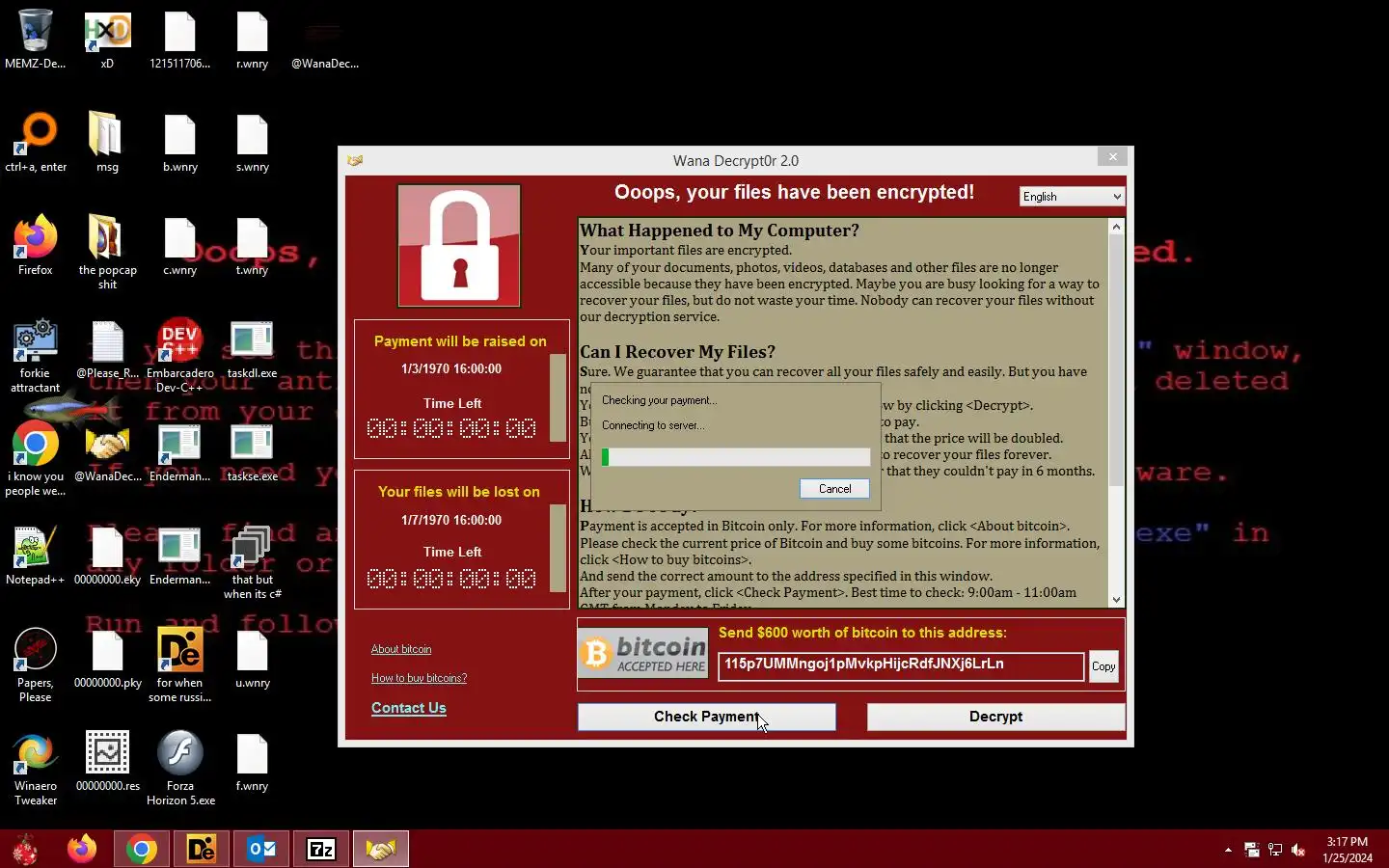Open Dev-C++ from the taskbar
The width and height of the screenshot is (1389, 868).
(202, 850)
